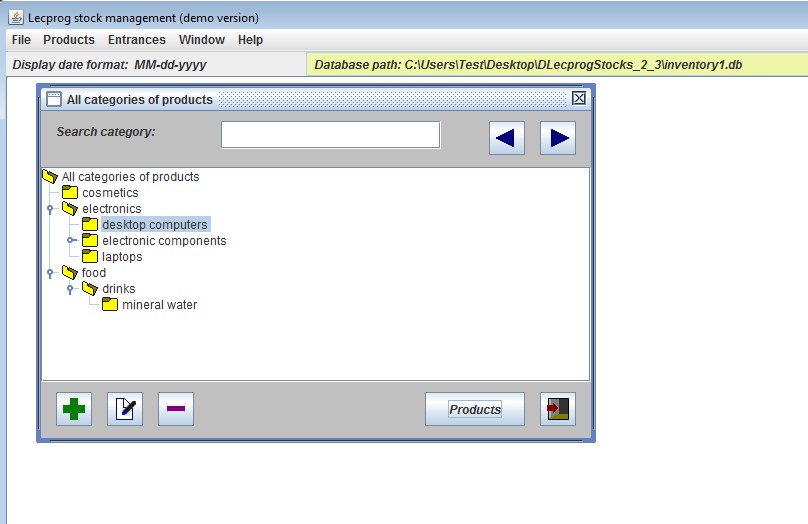Select the laptops category
Viewport: 808px width, 524px height.
122,257
